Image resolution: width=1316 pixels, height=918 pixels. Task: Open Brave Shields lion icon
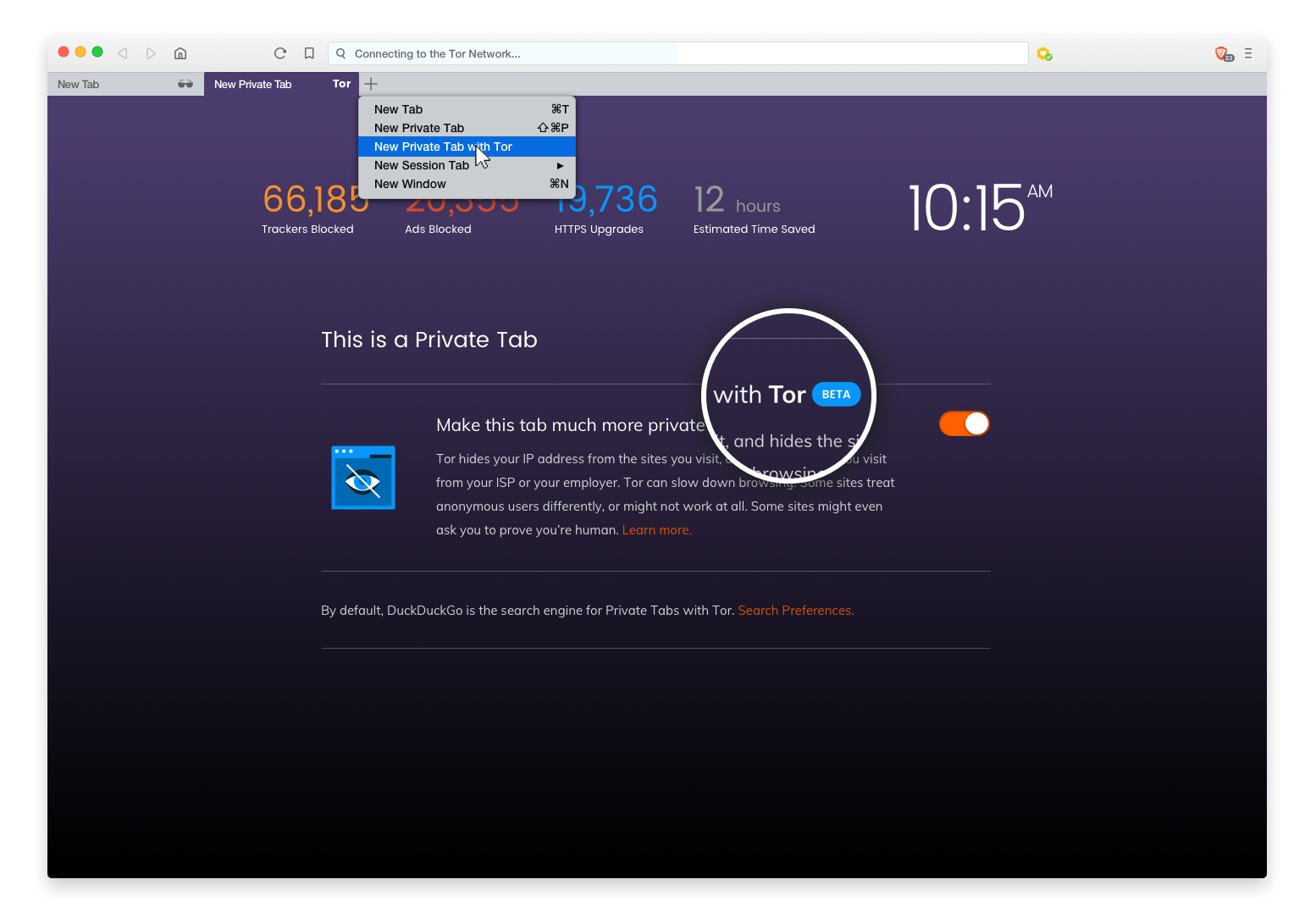1224,53
